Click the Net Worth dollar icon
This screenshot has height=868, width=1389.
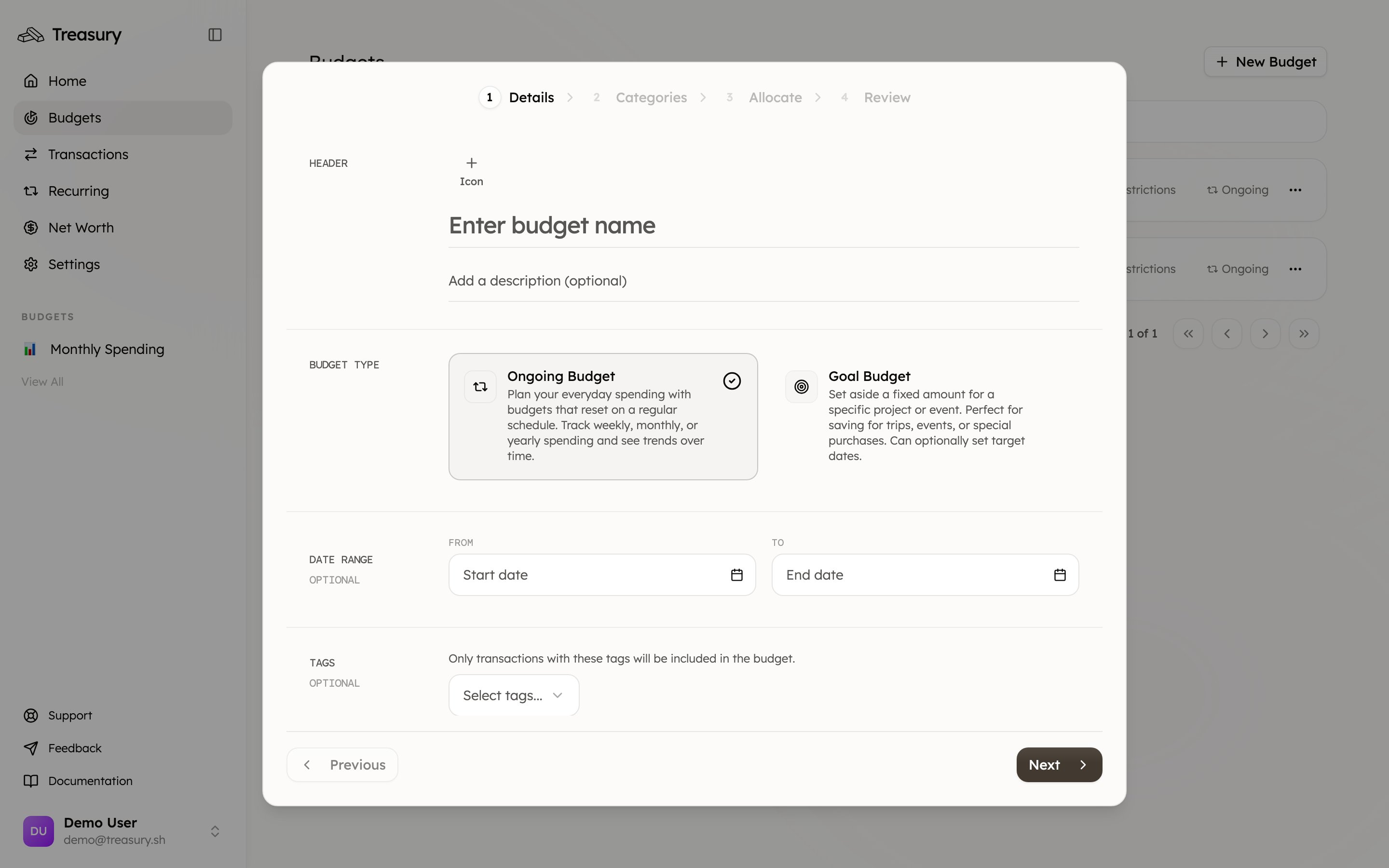pos(31,228)
